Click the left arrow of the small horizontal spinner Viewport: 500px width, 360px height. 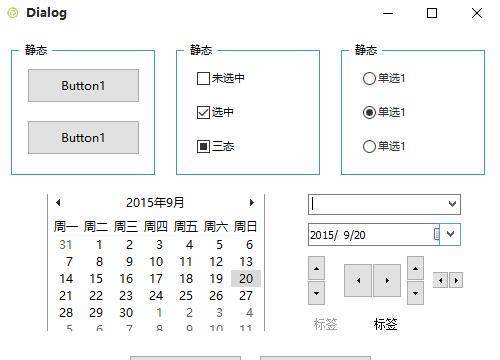440,280
